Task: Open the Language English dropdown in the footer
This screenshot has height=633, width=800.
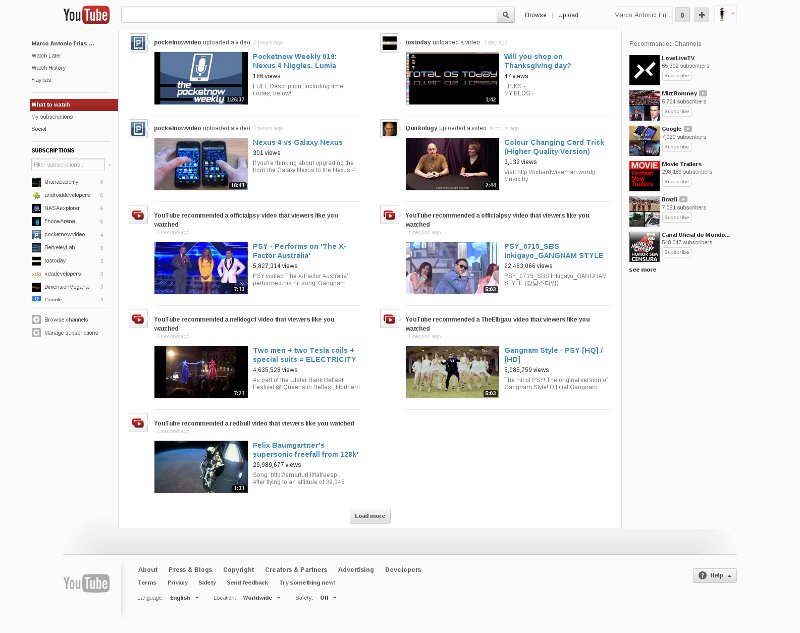Action: point(184,598)
